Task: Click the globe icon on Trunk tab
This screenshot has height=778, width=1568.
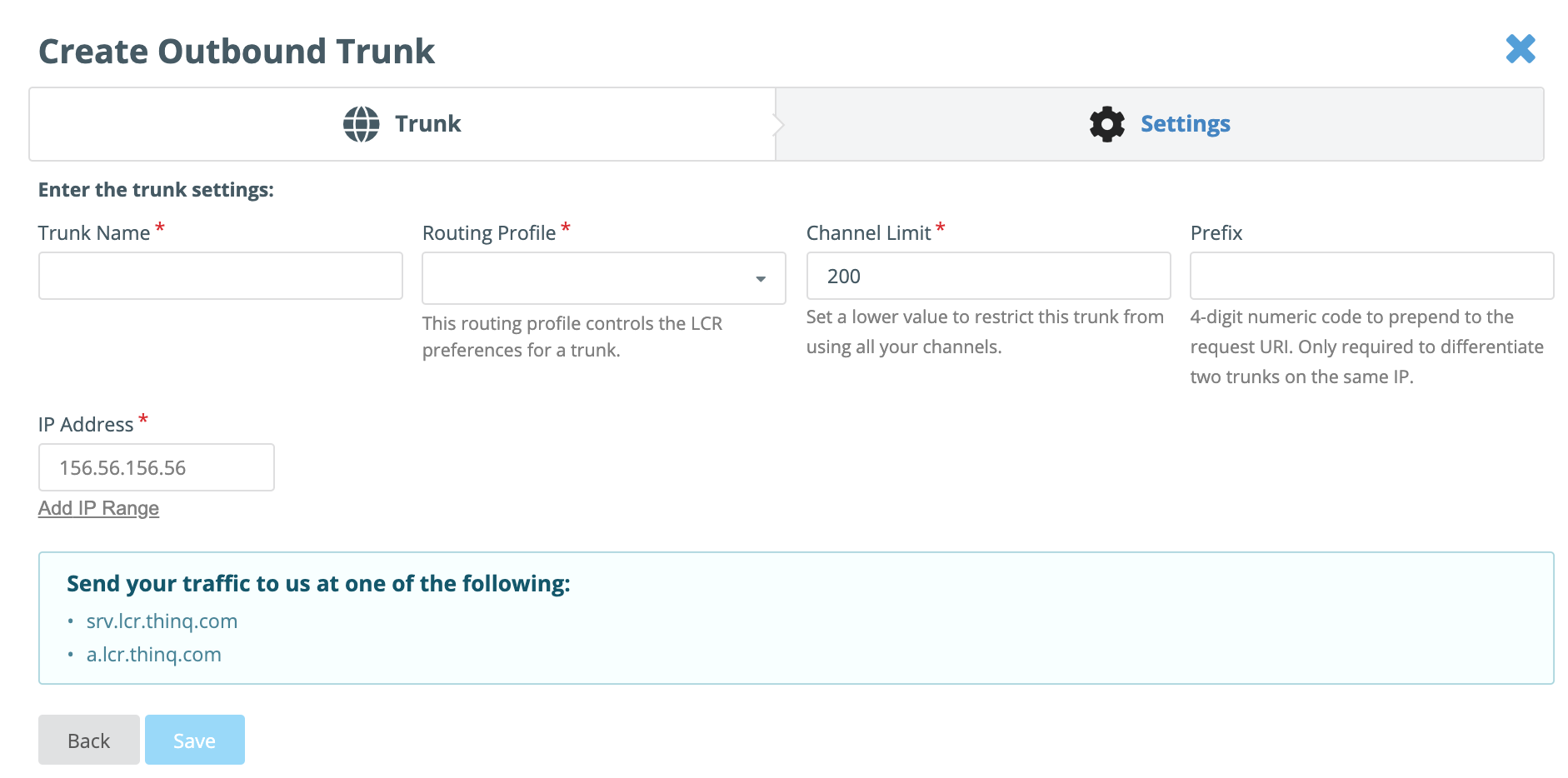Action: point(361,124)
